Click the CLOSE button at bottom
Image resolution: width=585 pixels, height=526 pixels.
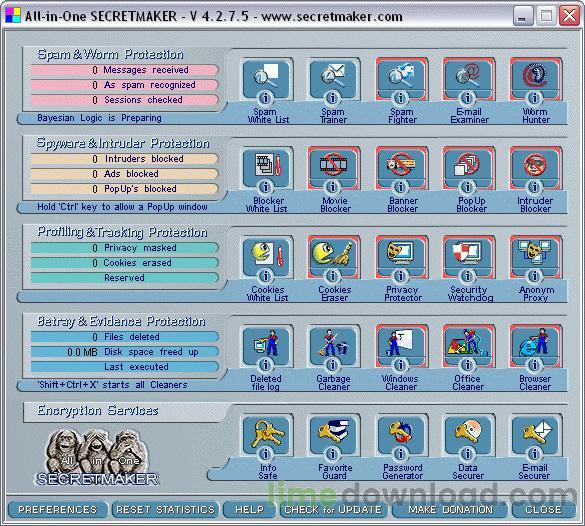(x=543, y=510)
